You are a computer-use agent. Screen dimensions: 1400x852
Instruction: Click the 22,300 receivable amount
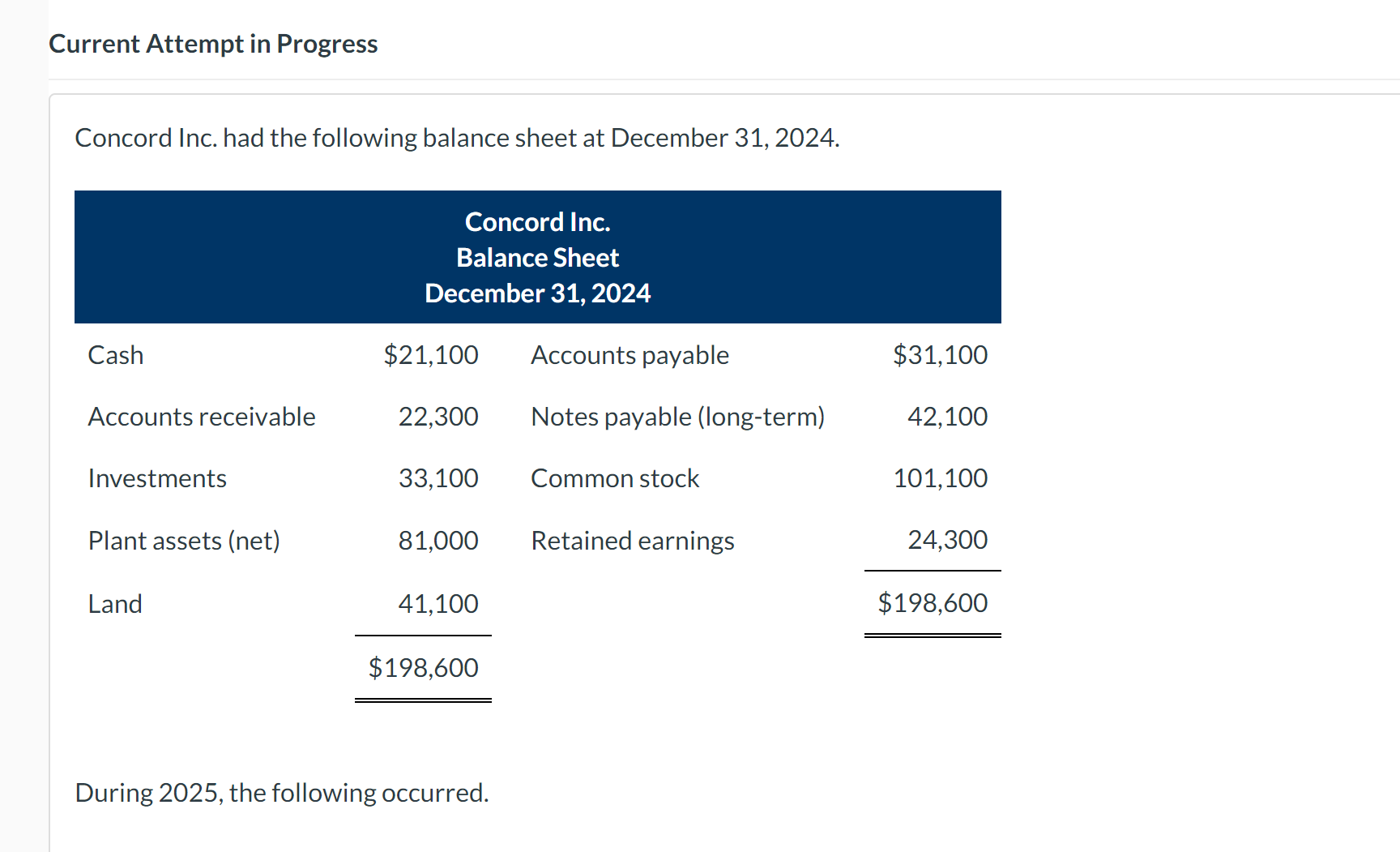438,417
